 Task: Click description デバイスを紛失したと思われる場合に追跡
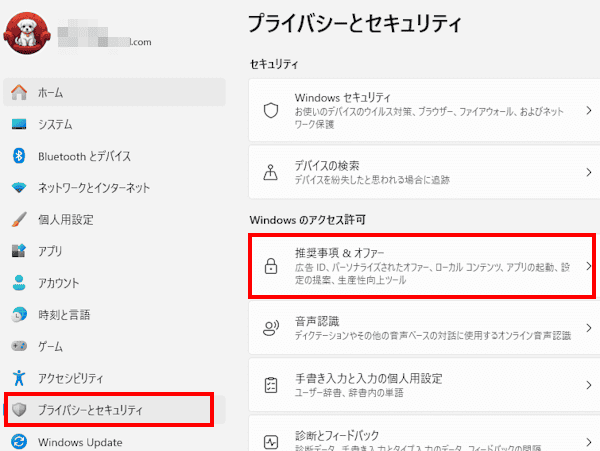tap(372, 179)
